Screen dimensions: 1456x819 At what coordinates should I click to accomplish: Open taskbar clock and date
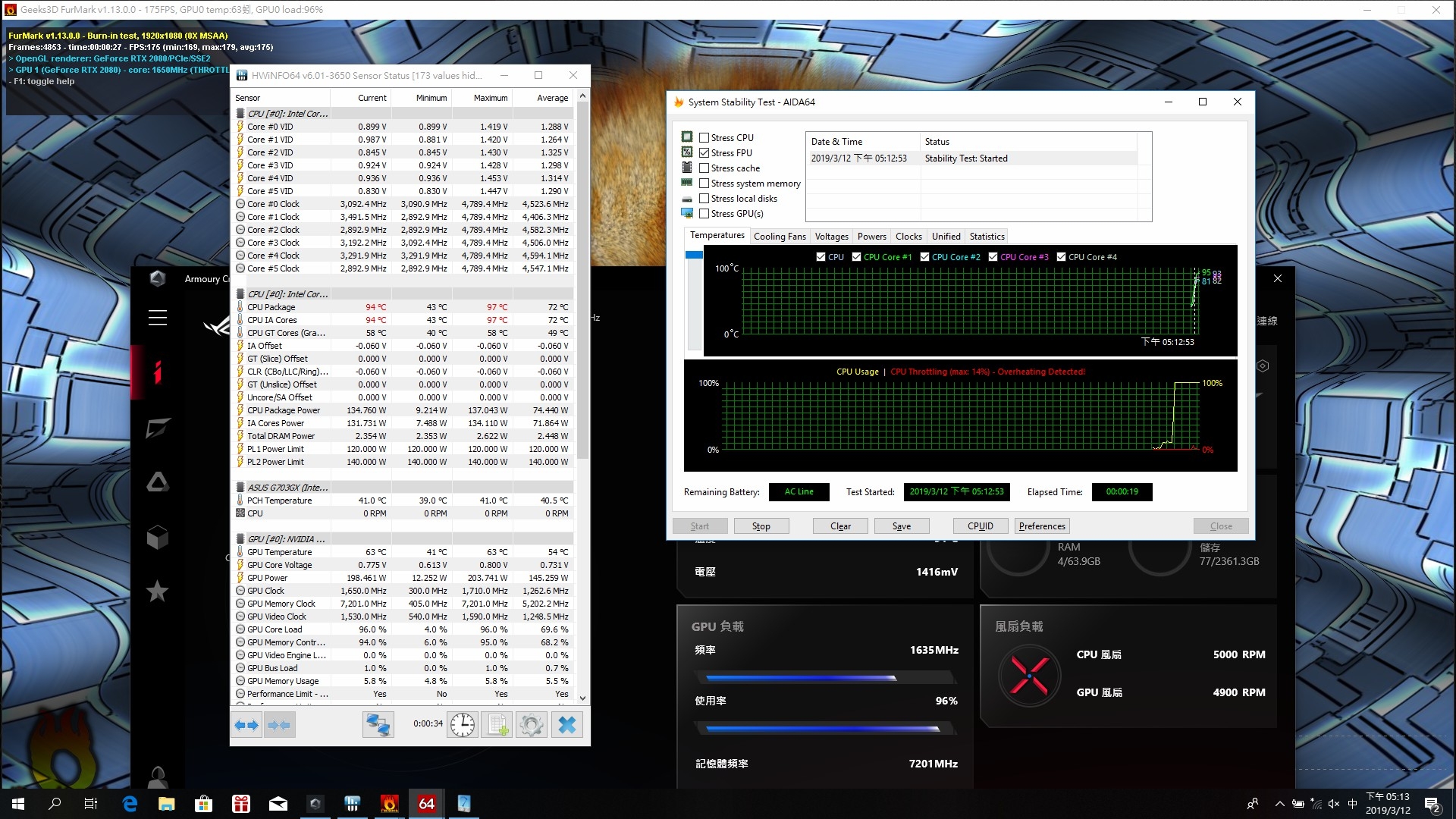(x=1388, y=804)
